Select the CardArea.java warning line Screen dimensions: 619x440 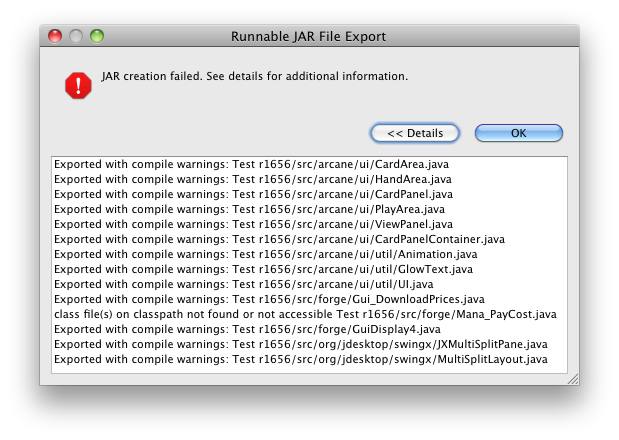coord(252,164)
